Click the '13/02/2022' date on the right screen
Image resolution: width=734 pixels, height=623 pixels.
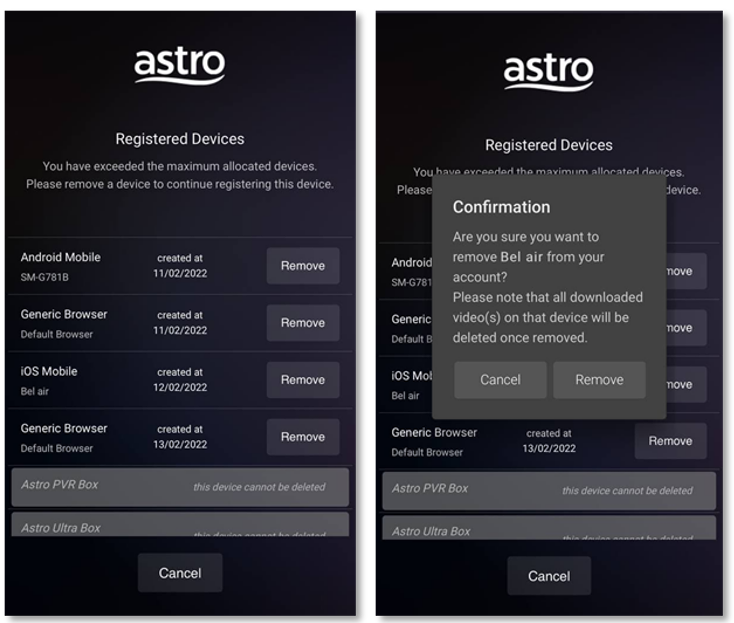point(549,448)
